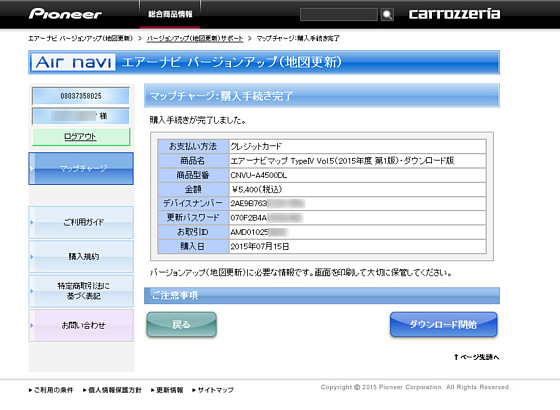Click the purchase date 2015年07月15日 cell
Image resolution: width=560 pixels, height=410 pixels.
357,246
